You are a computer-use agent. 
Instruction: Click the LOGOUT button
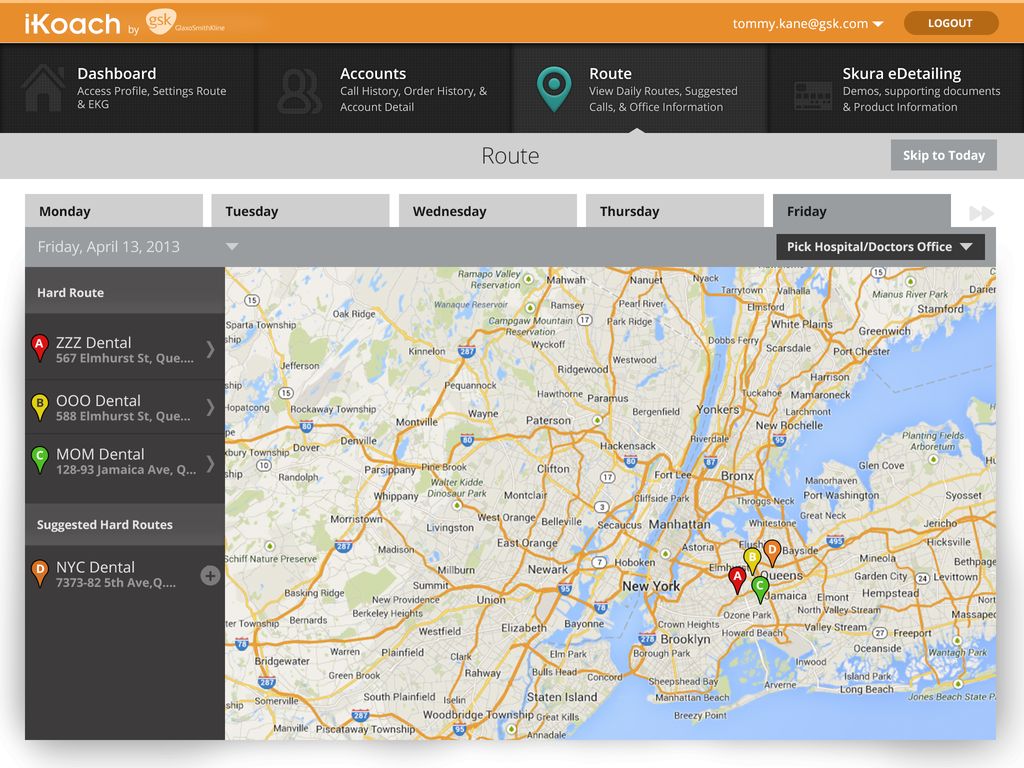click(950, 23)
